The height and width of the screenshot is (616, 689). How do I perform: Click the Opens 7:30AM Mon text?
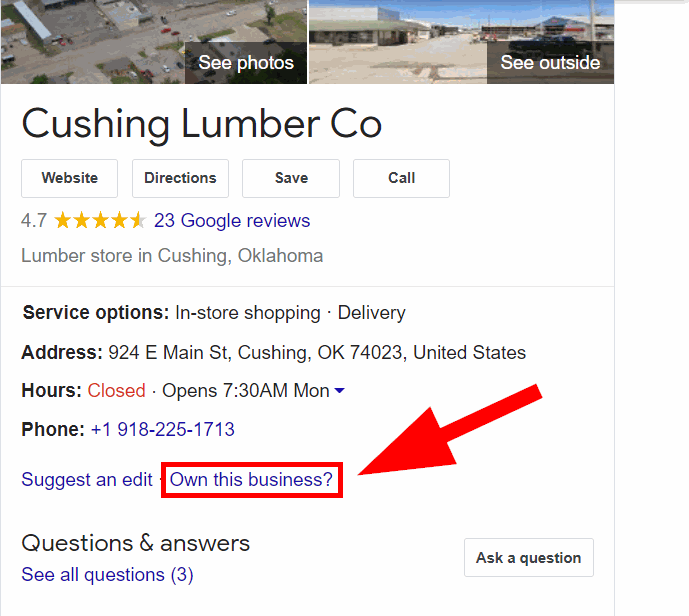246,391
